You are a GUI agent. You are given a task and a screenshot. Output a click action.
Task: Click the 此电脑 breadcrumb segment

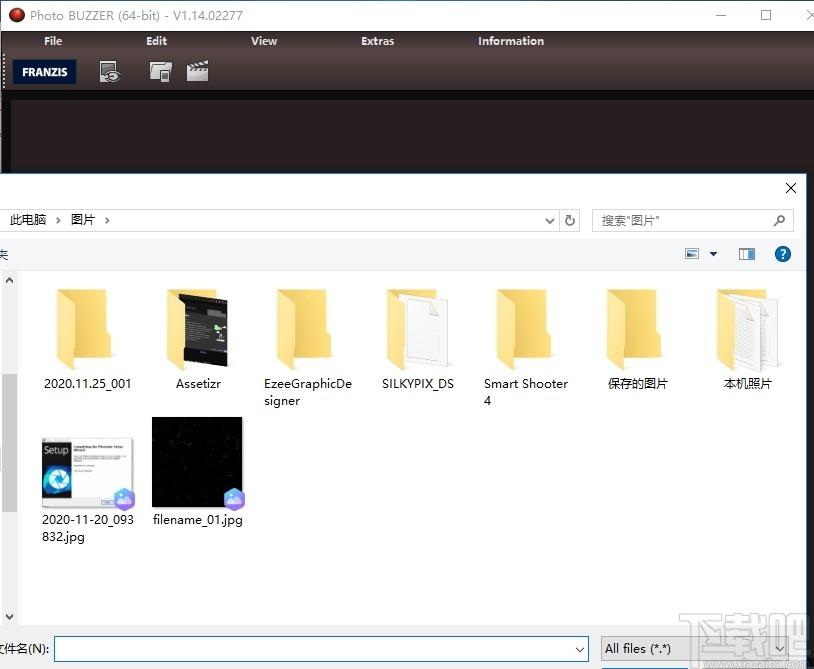click(28, 220)
